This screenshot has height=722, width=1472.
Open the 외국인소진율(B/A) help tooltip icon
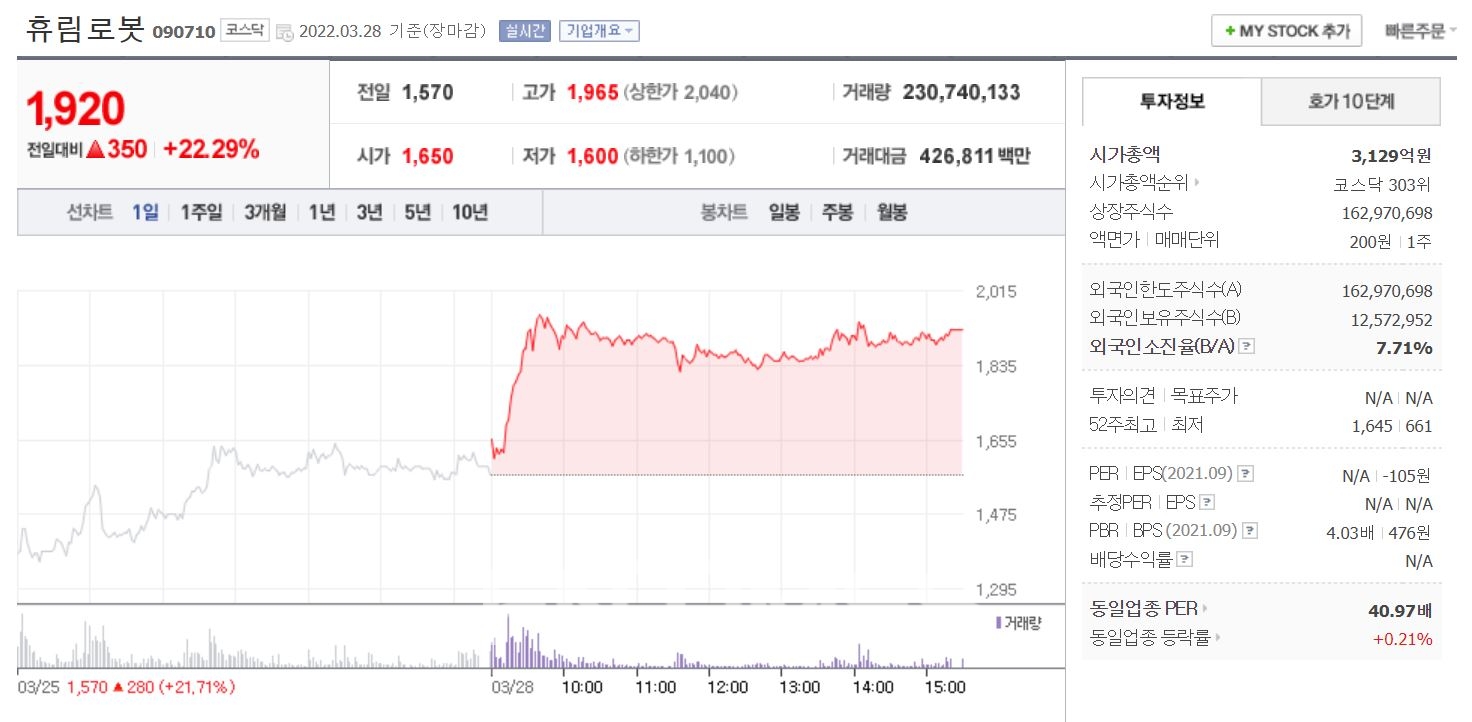click(1247, 346)
